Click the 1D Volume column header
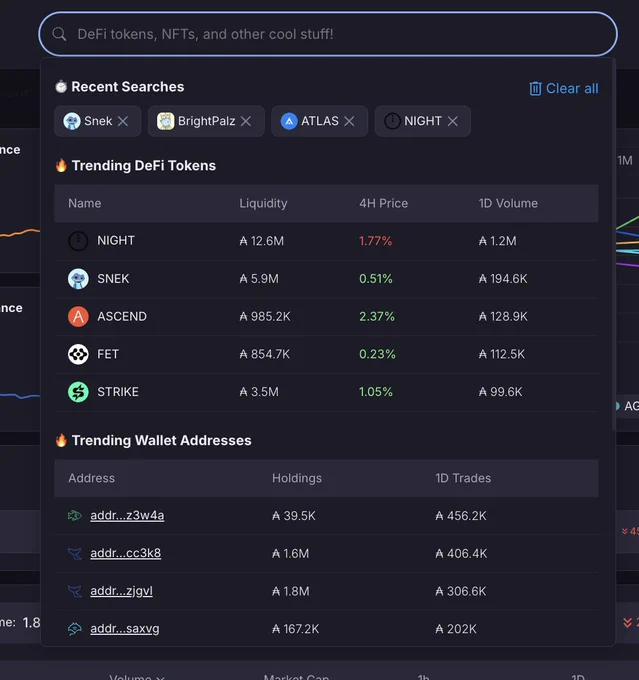Image resolution: width=639 pixels, height=680 pixels. 508,203
